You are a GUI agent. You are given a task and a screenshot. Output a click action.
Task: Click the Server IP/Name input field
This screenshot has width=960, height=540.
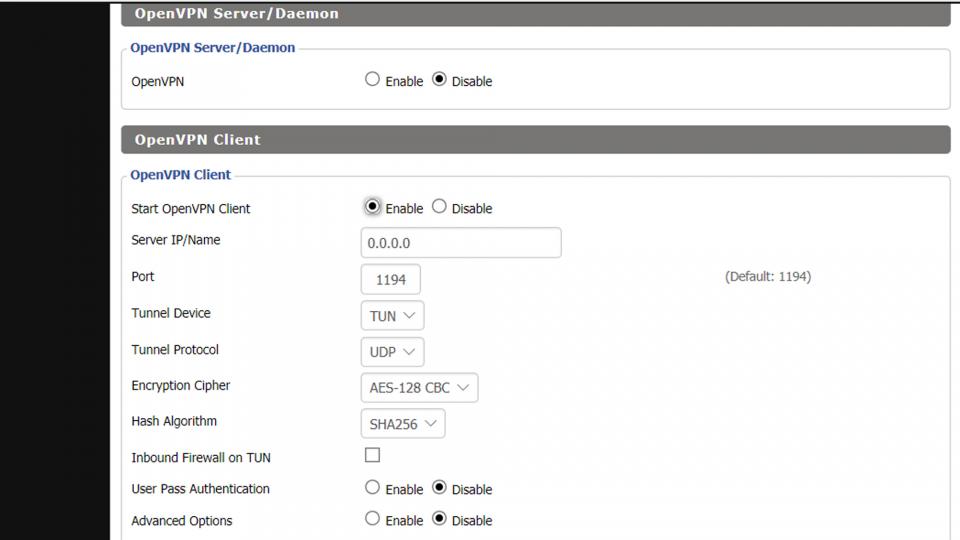(x=460, y=243)
